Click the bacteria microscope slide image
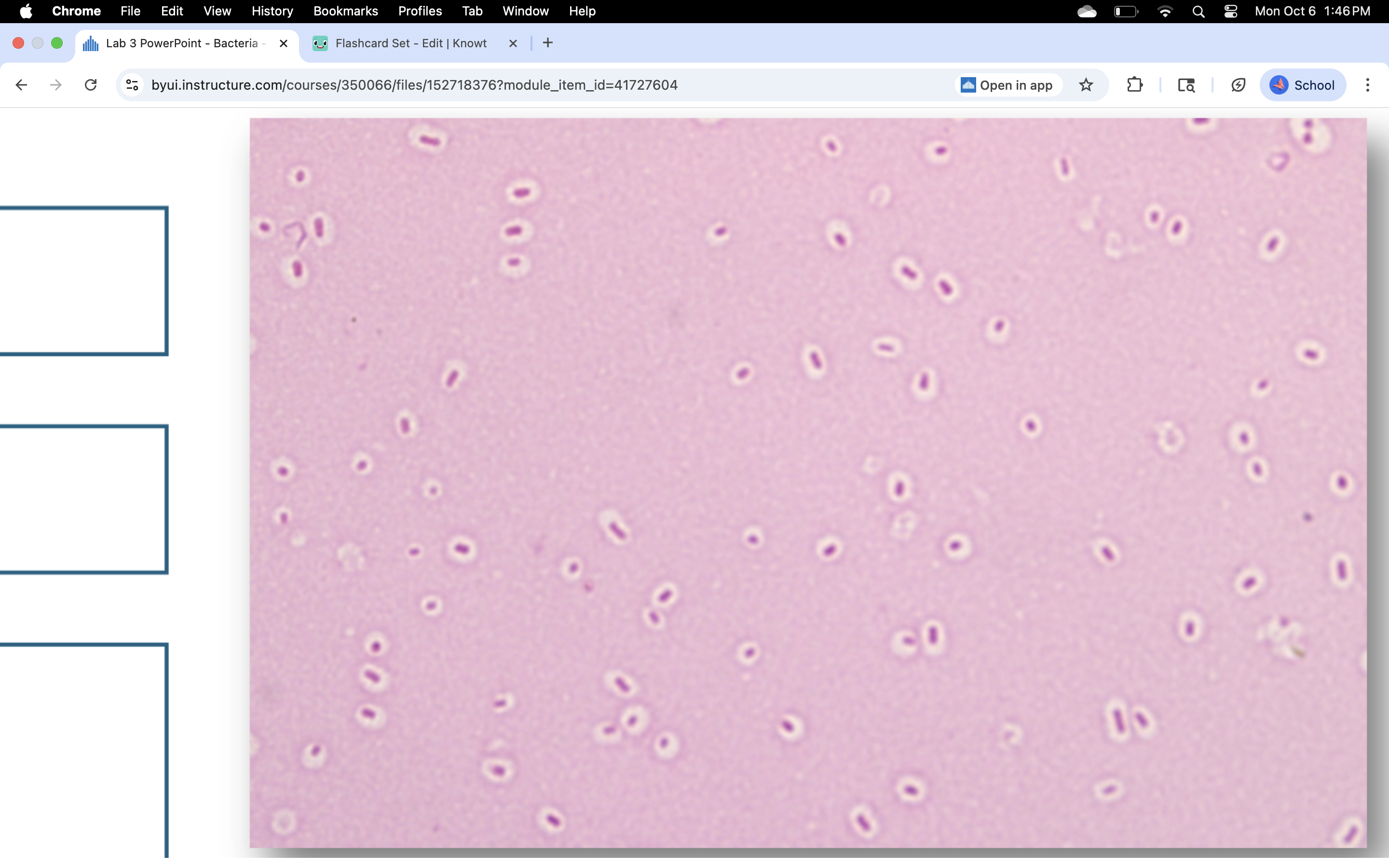Viewport: 1389px width, 868px height. (x=807, y=482)
